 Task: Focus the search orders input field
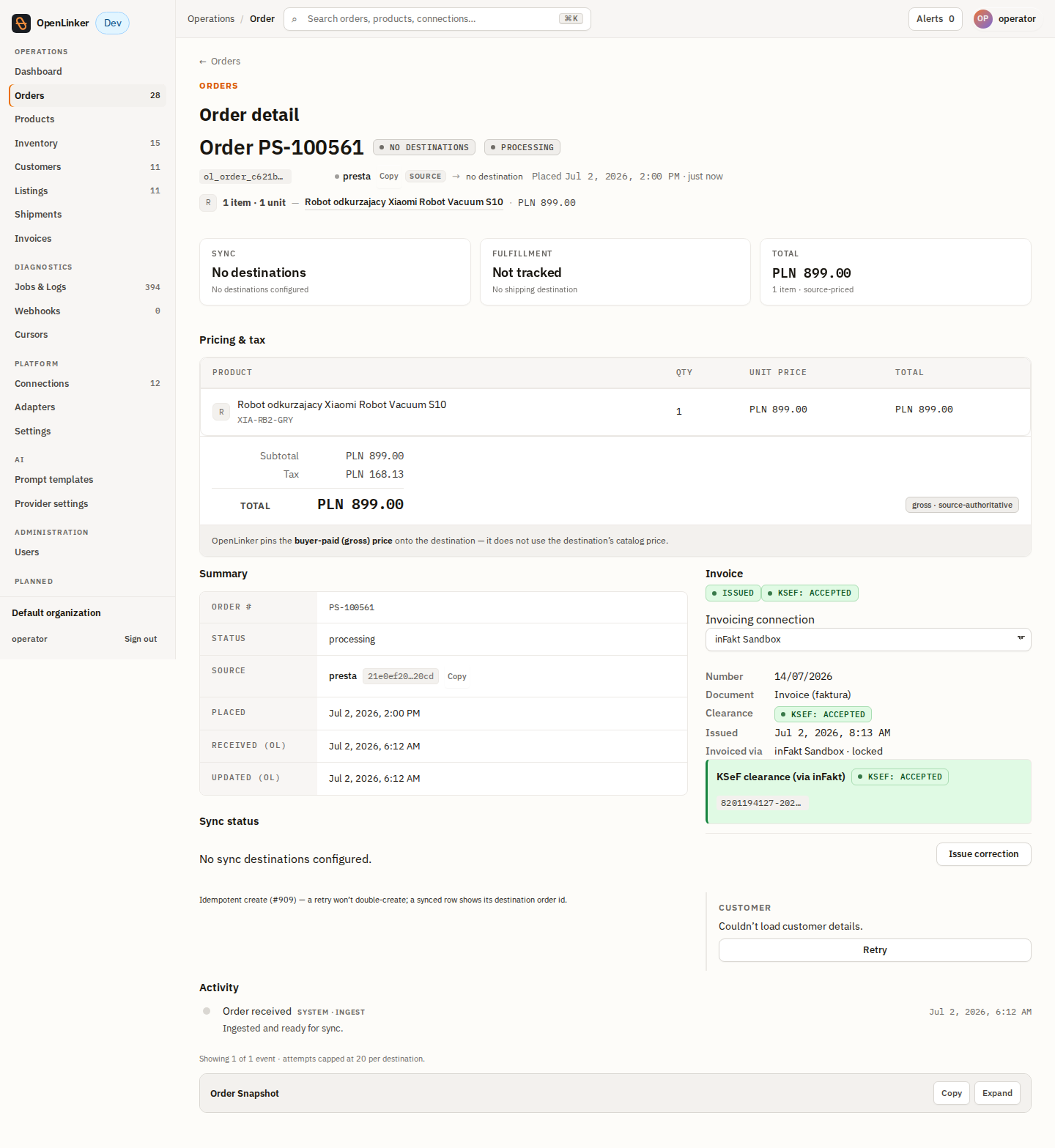[x=437, y=19]
